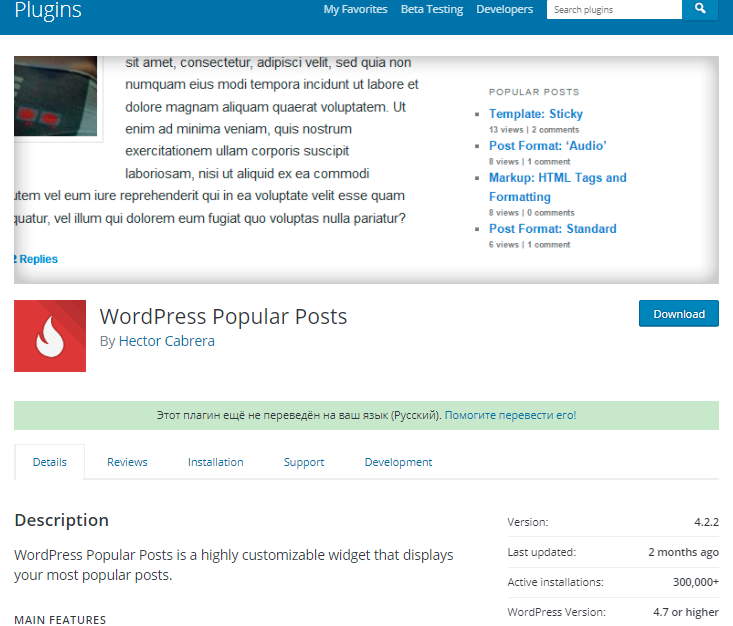Open the Development tab
This screenshot has height=626, width=733.
[x=398, y=462]
